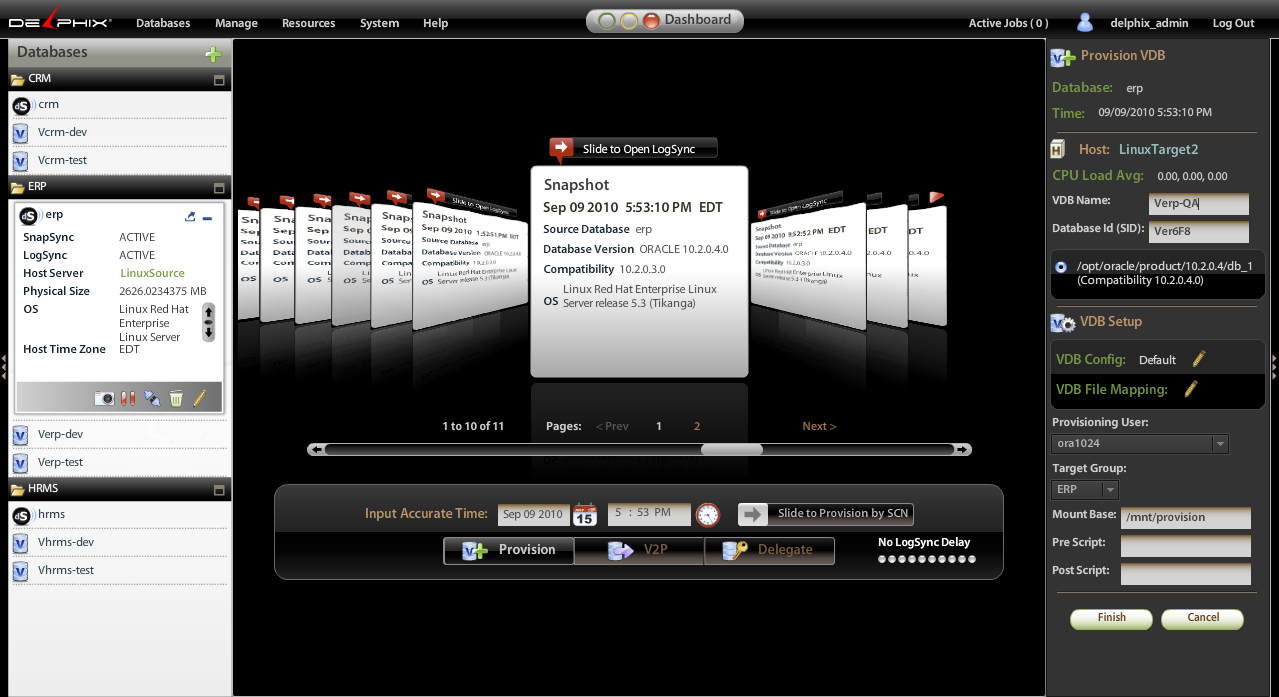
Task: Edit VDB Config with pencil icon
Action: (1198, 359)
